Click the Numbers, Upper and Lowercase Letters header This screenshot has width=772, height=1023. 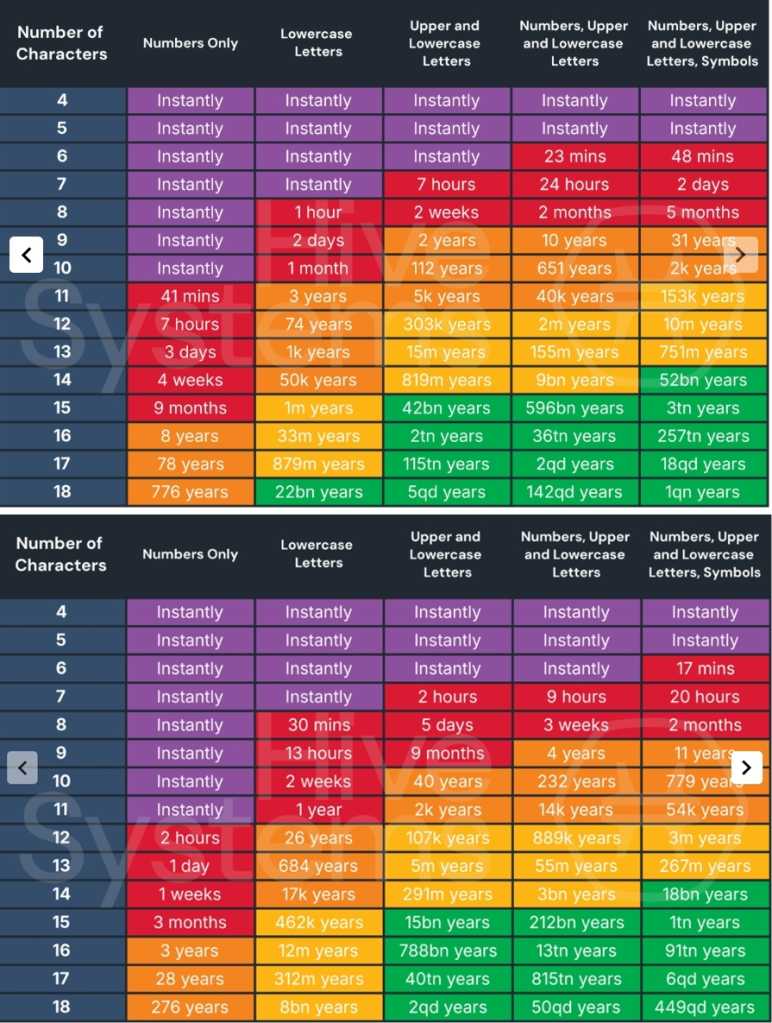click(x=575, y=43)
